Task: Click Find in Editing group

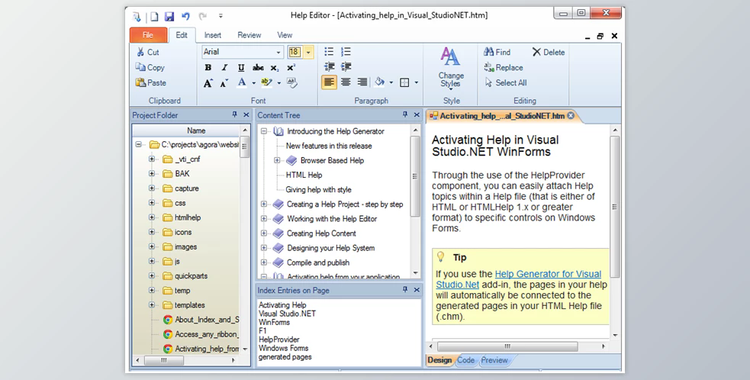Action: [497, 52]
